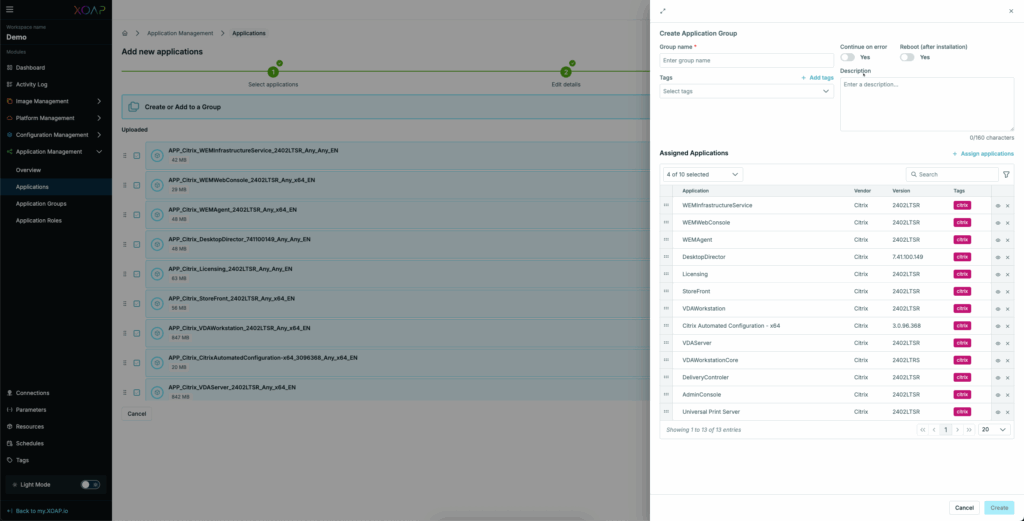Screen dimensions: 1024x521
Task: Remove DeliveryControler row with its x icon
Action: (1008, 377)
